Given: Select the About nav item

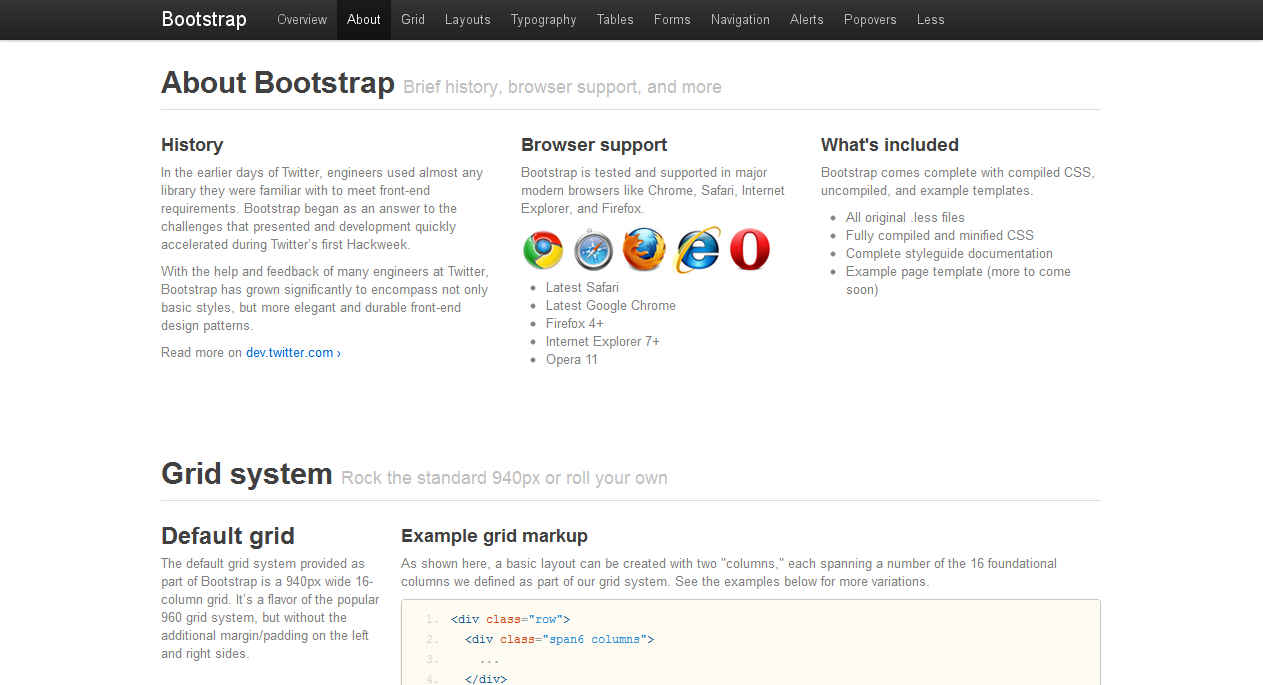Looking at the screenshot, I should pyautogui.click(x=364, y=19).
